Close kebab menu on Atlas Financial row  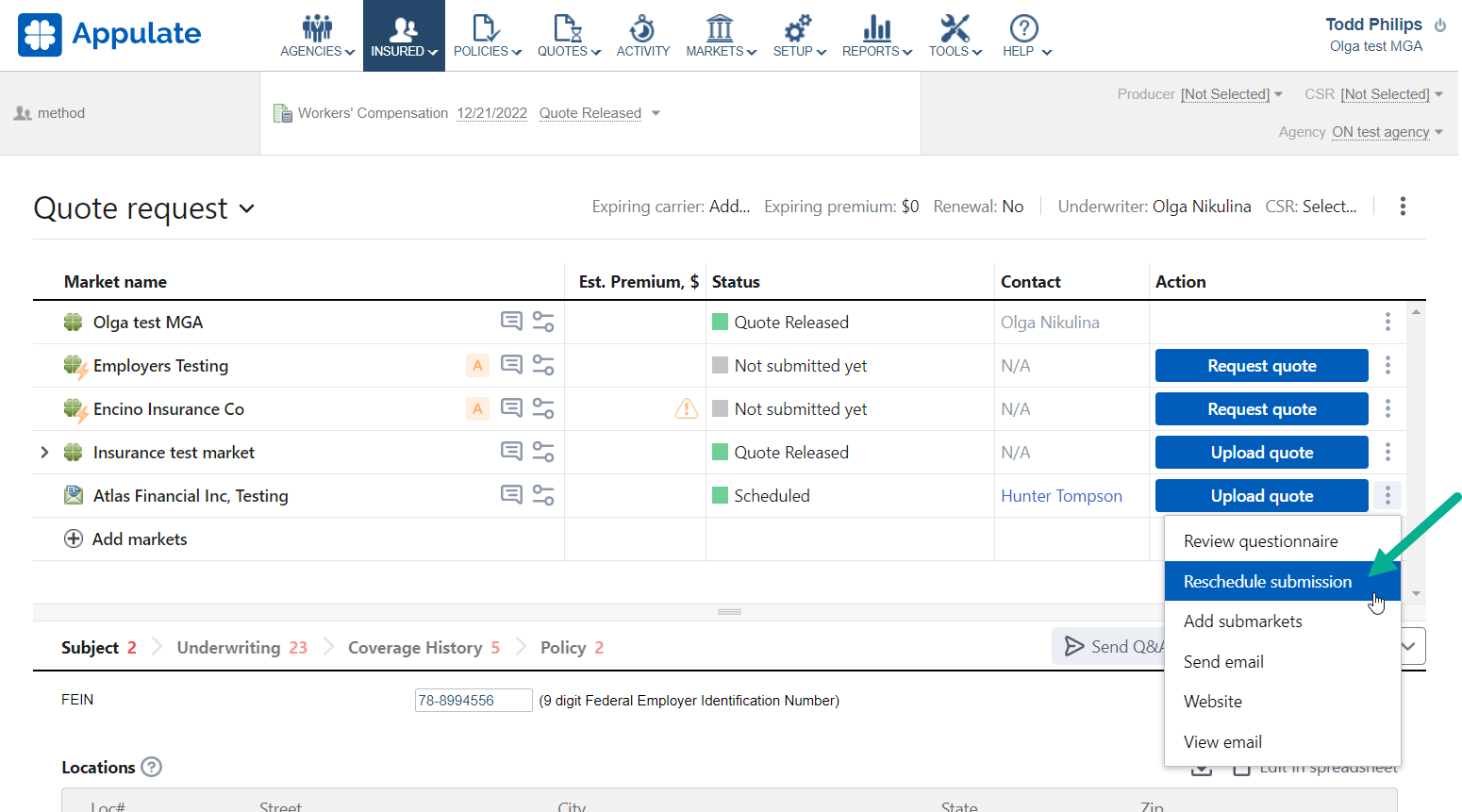click(x=1387, y=495)
